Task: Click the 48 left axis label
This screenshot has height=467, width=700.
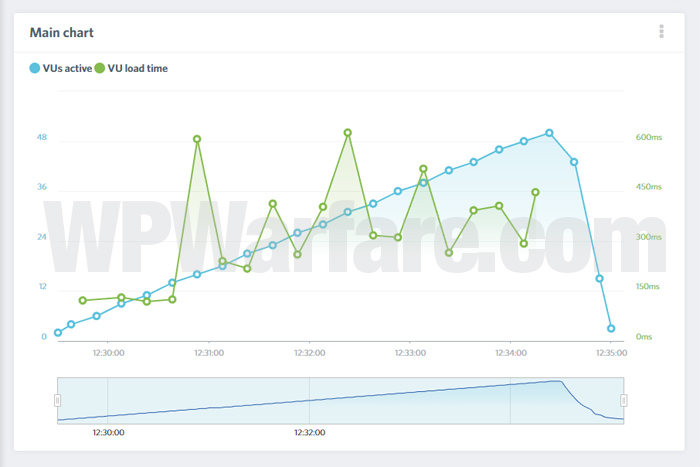Action: click(42, 137)
